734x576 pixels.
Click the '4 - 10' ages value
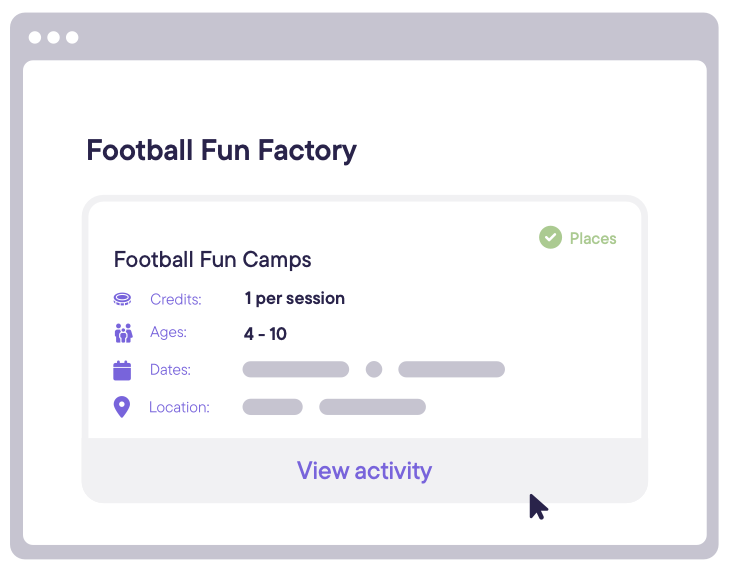coord(265,334)
